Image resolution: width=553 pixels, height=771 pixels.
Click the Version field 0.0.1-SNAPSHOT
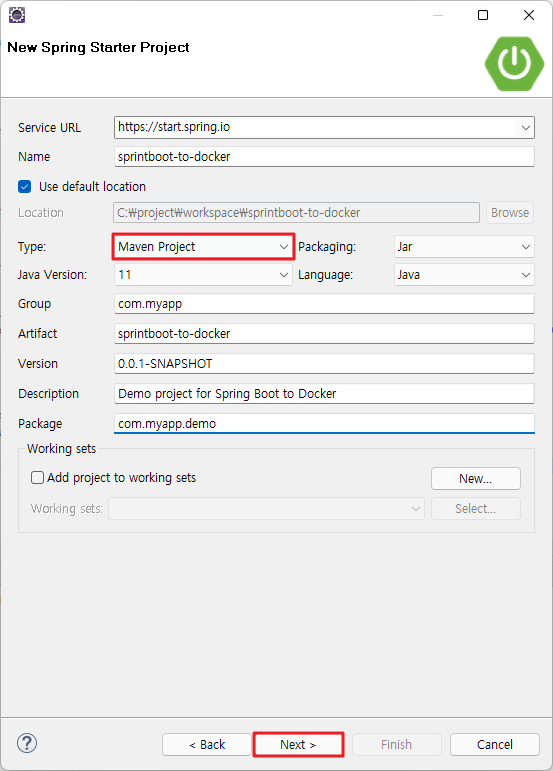324,364
